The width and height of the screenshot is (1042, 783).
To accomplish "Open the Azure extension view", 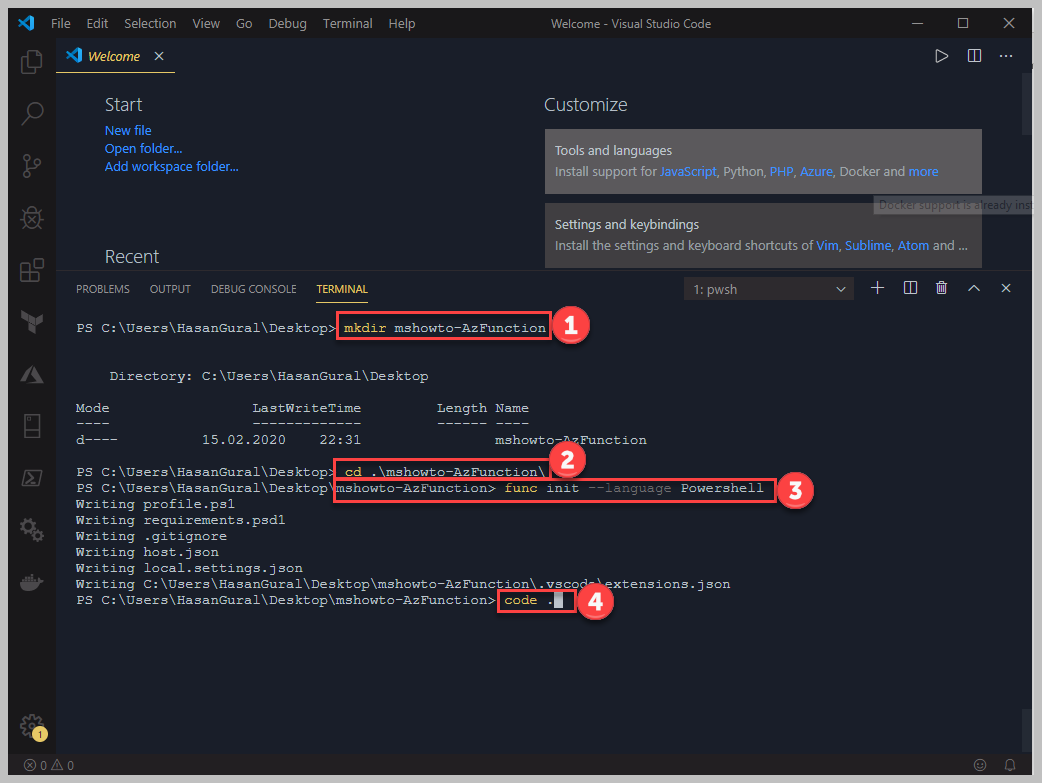I will [31, 374].
